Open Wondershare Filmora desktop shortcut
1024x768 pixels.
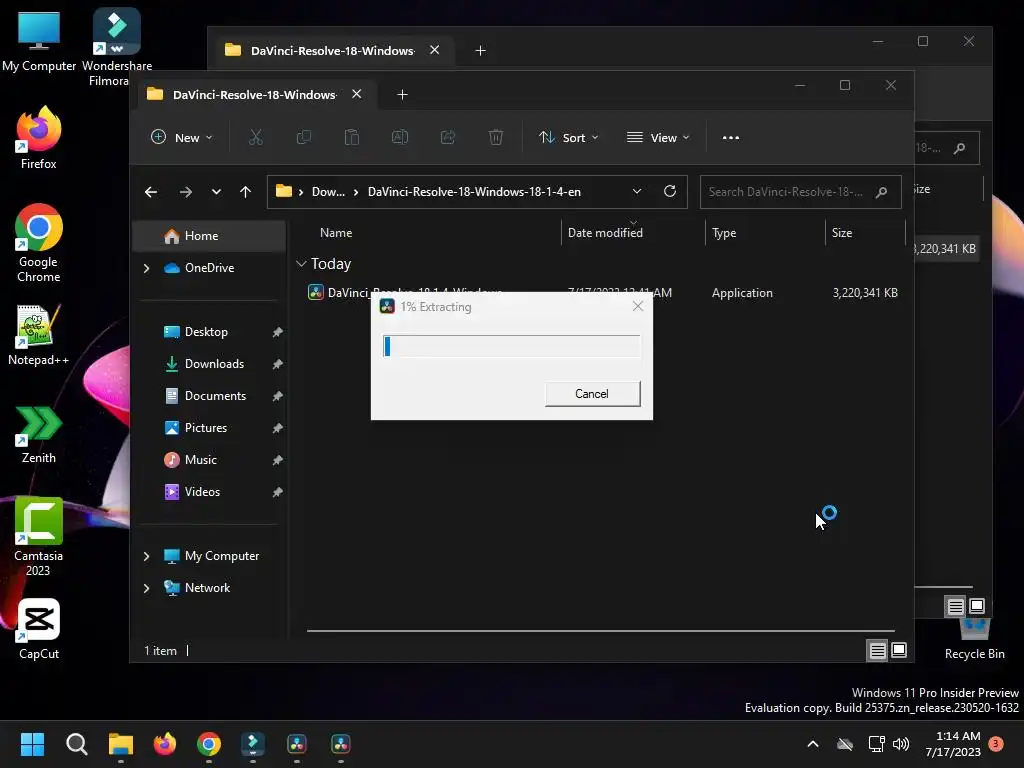pyautogui.click(x=117, y=47)
